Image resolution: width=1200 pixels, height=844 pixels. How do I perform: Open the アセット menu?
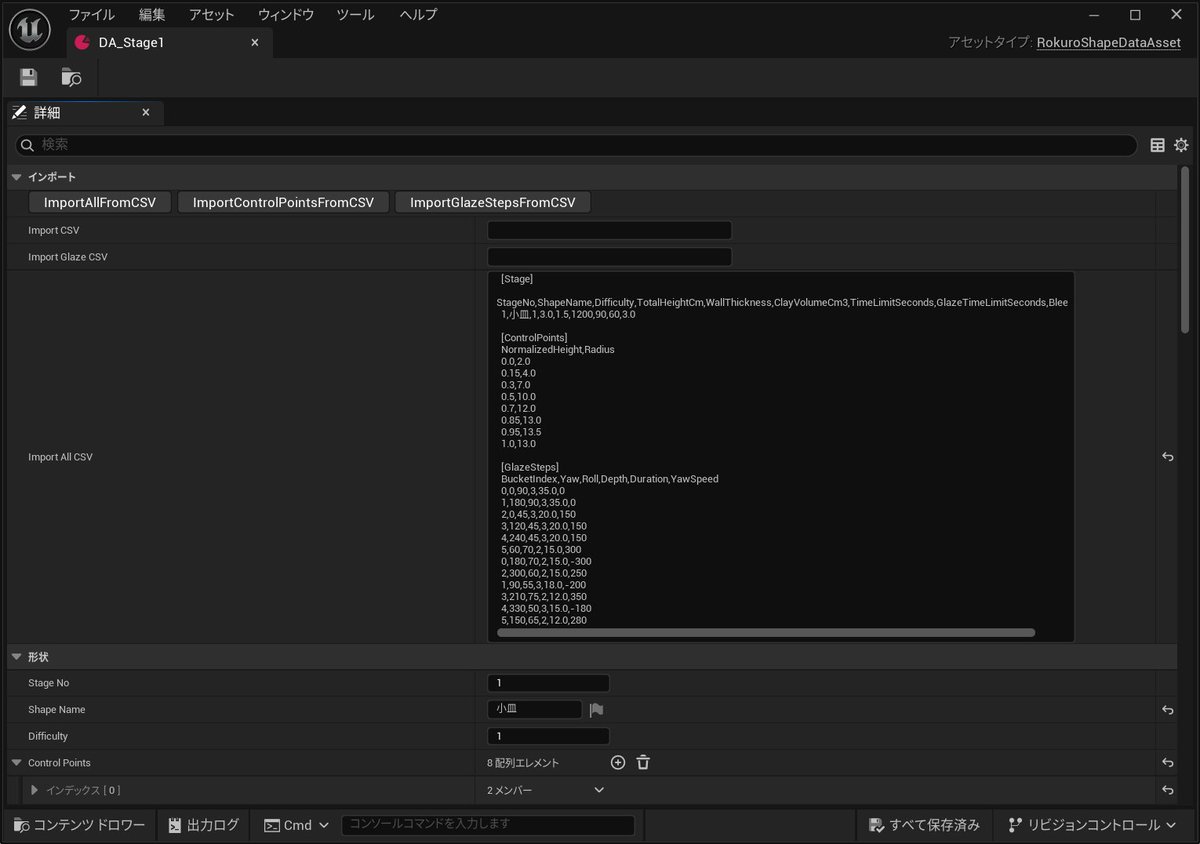[x=211, y=15]
